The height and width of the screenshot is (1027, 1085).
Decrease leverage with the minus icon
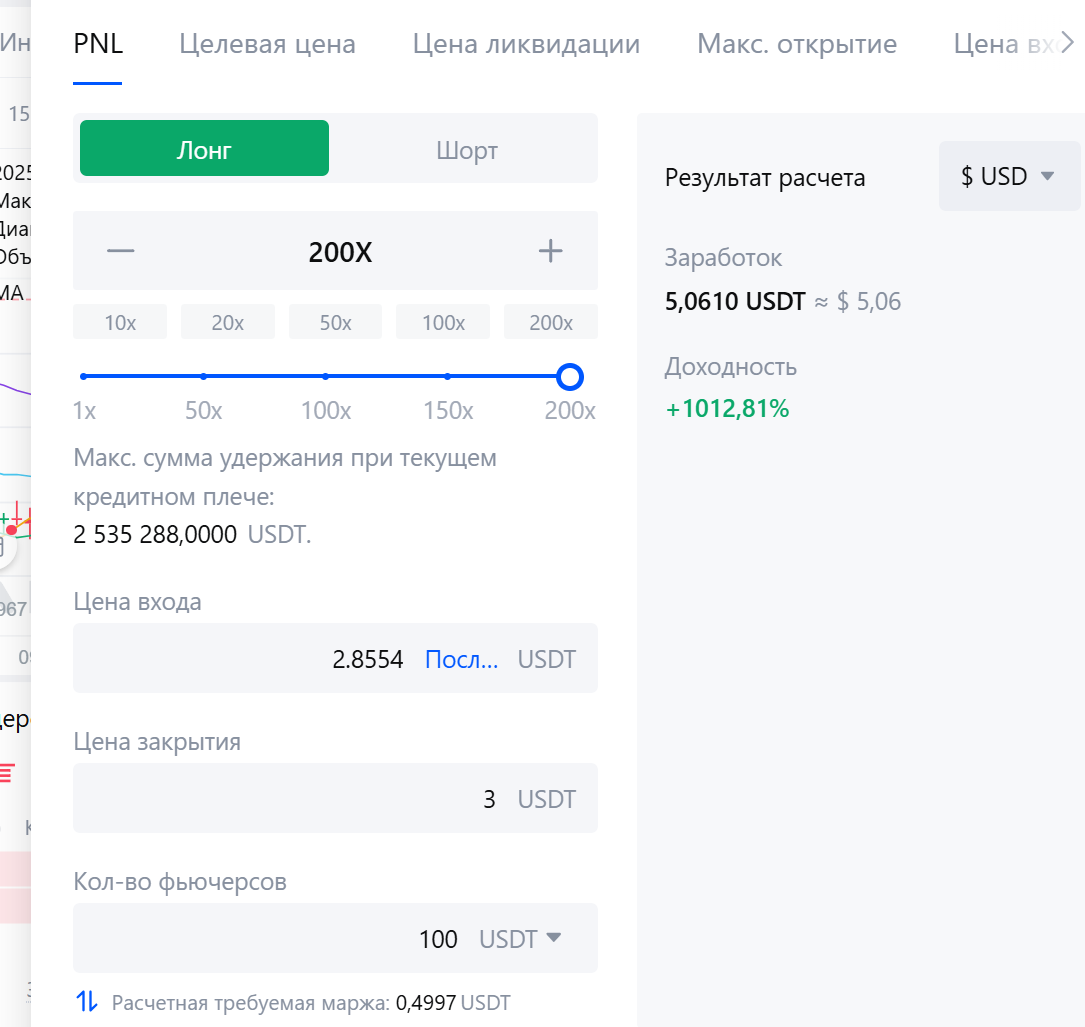[x=121, y=251]
